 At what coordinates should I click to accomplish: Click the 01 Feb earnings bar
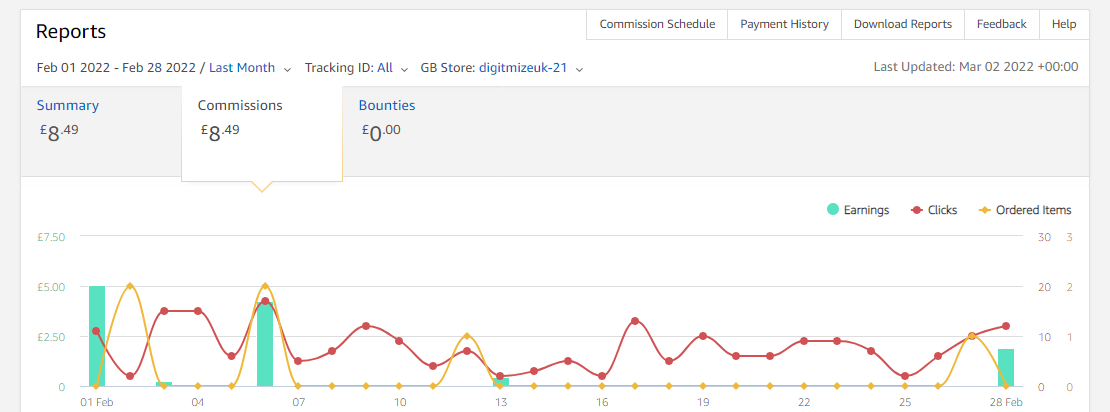(x=96, y=336)
